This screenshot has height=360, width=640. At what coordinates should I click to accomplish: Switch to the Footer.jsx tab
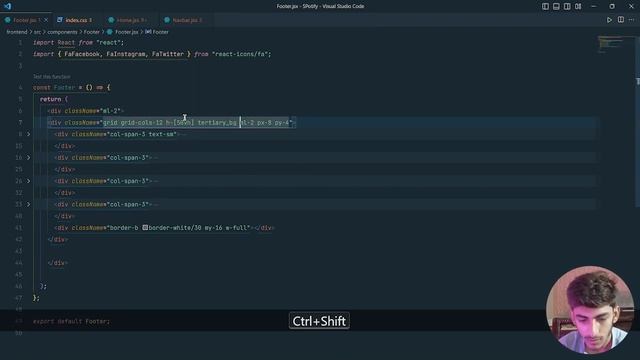pyautogui.click(x=26, y=20)
